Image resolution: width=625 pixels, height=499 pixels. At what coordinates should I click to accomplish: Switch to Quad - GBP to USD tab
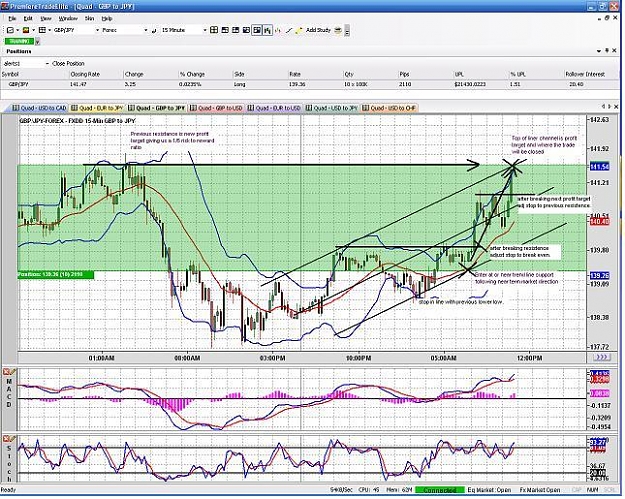[x=216, y=108]
